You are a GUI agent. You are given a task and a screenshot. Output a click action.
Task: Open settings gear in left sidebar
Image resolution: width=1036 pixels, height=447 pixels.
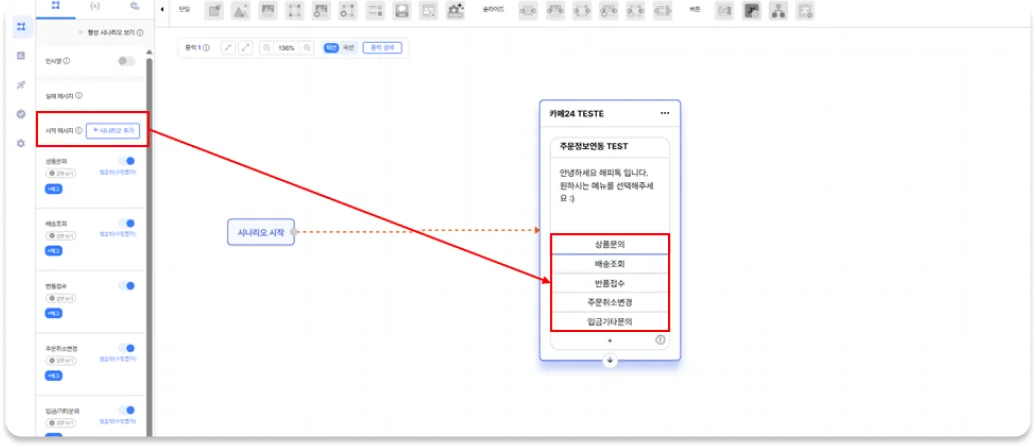coord(21,143)
